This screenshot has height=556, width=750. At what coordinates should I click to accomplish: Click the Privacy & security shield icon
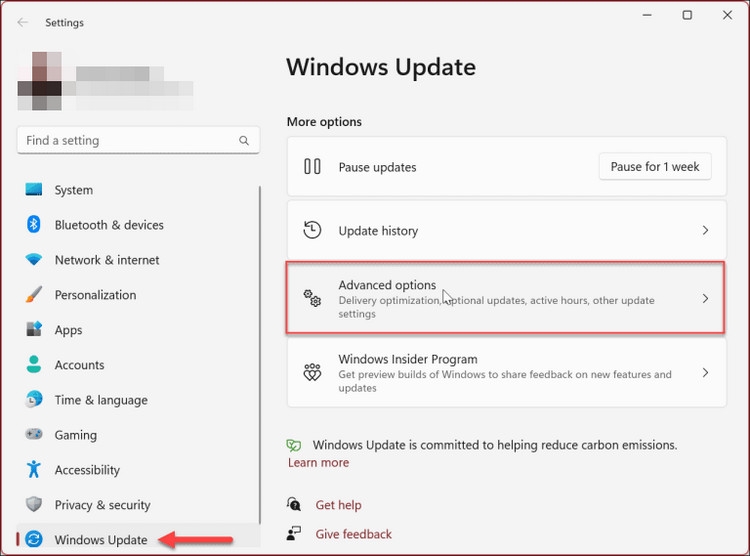click(x=33, y=504)
